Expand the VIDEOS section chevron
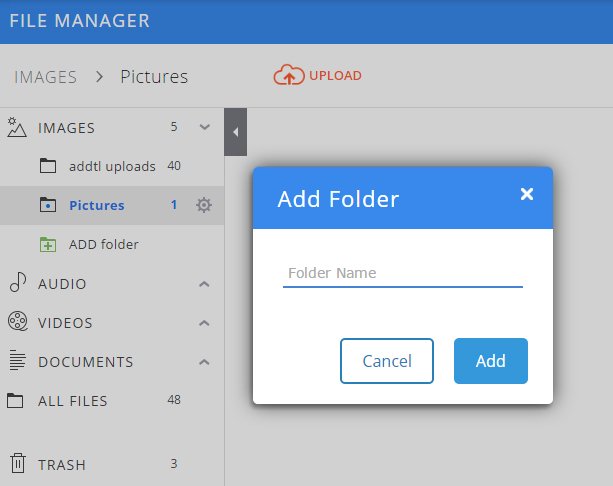The image size is (613, 486). coord(204,323)
